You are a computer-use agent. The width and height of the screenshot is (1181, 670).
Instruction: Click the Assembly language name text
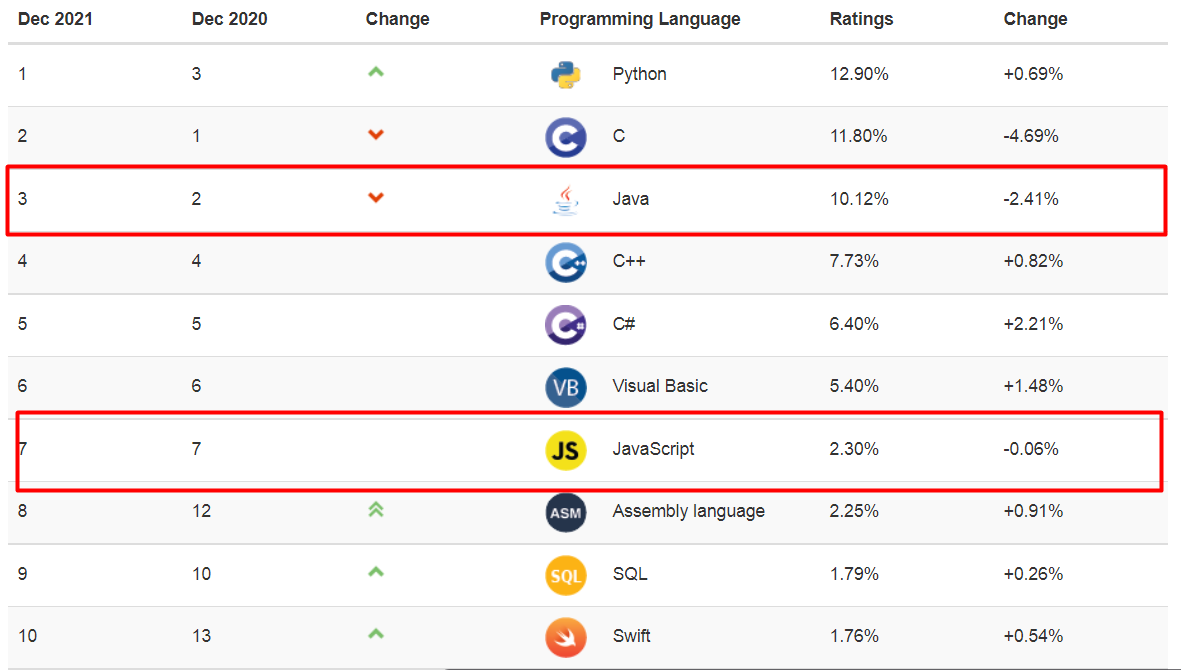pos(688,511)
